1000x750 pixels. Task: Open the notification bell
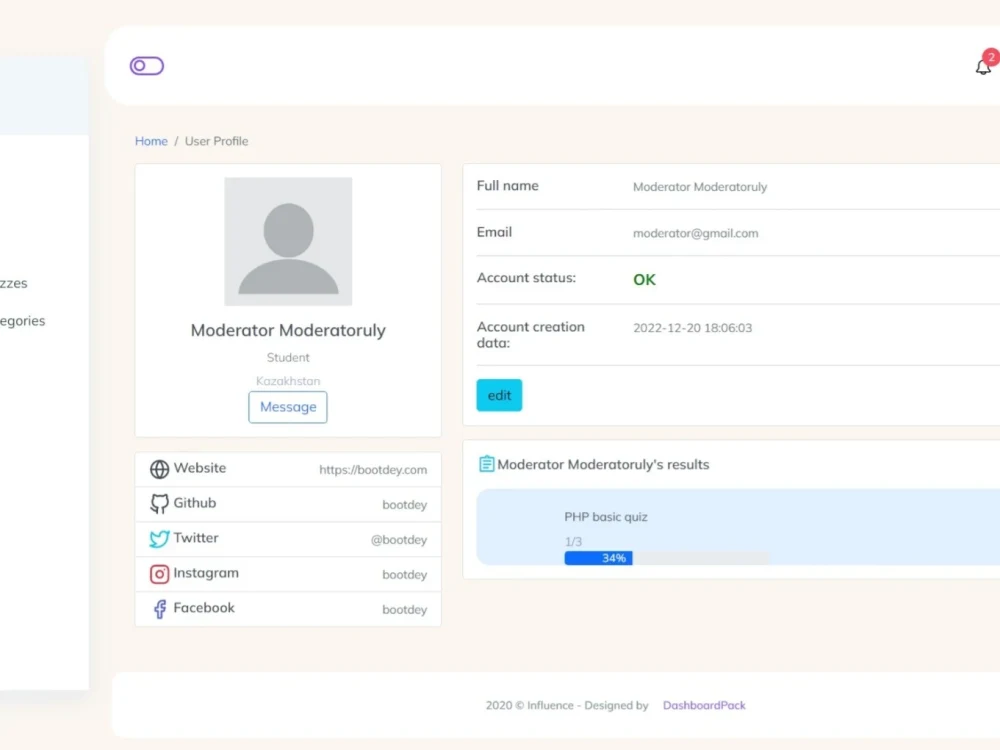[983, 66]
